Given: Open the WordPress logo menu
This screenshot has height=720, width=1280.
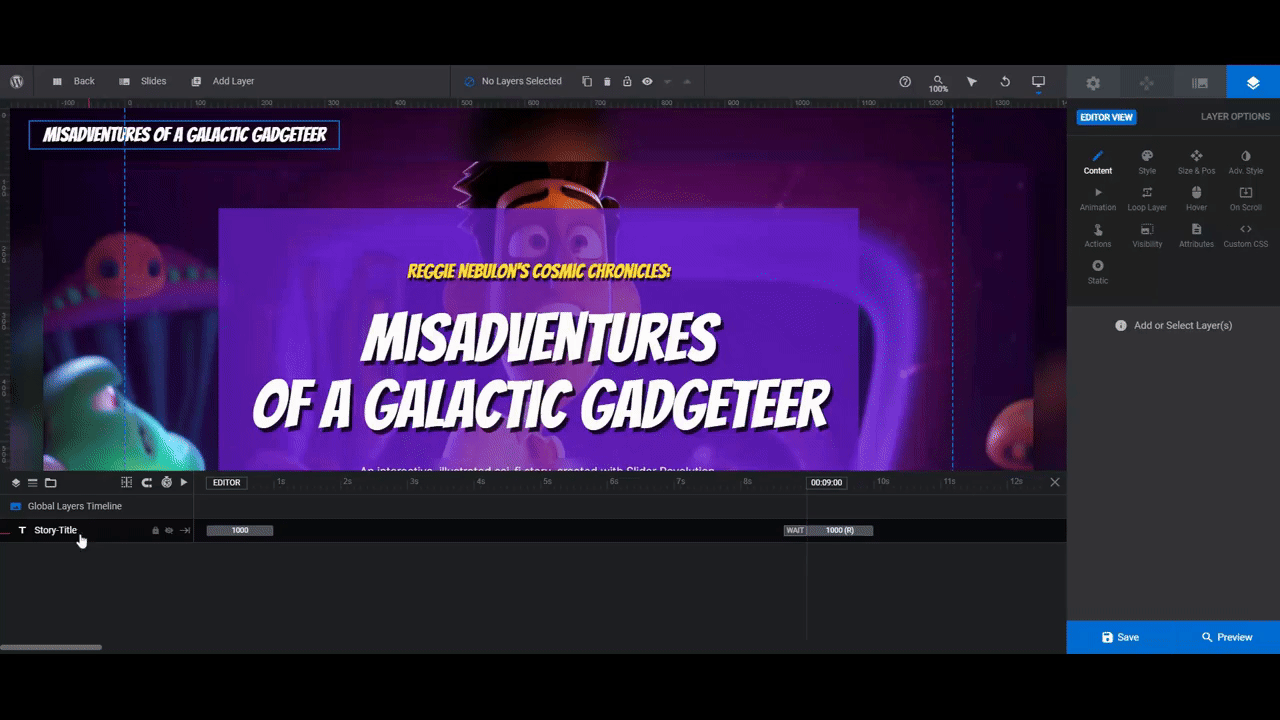Looking at the screenshot, I should 17,82.
